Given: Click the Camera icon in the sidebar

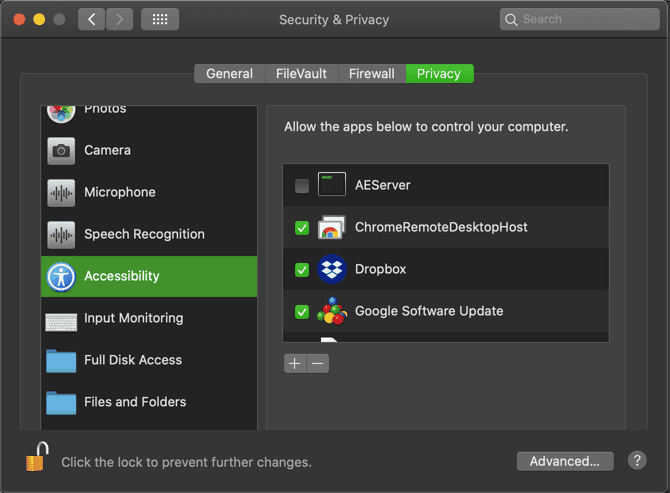Looking at the screenshot, I should click(61, 151).
